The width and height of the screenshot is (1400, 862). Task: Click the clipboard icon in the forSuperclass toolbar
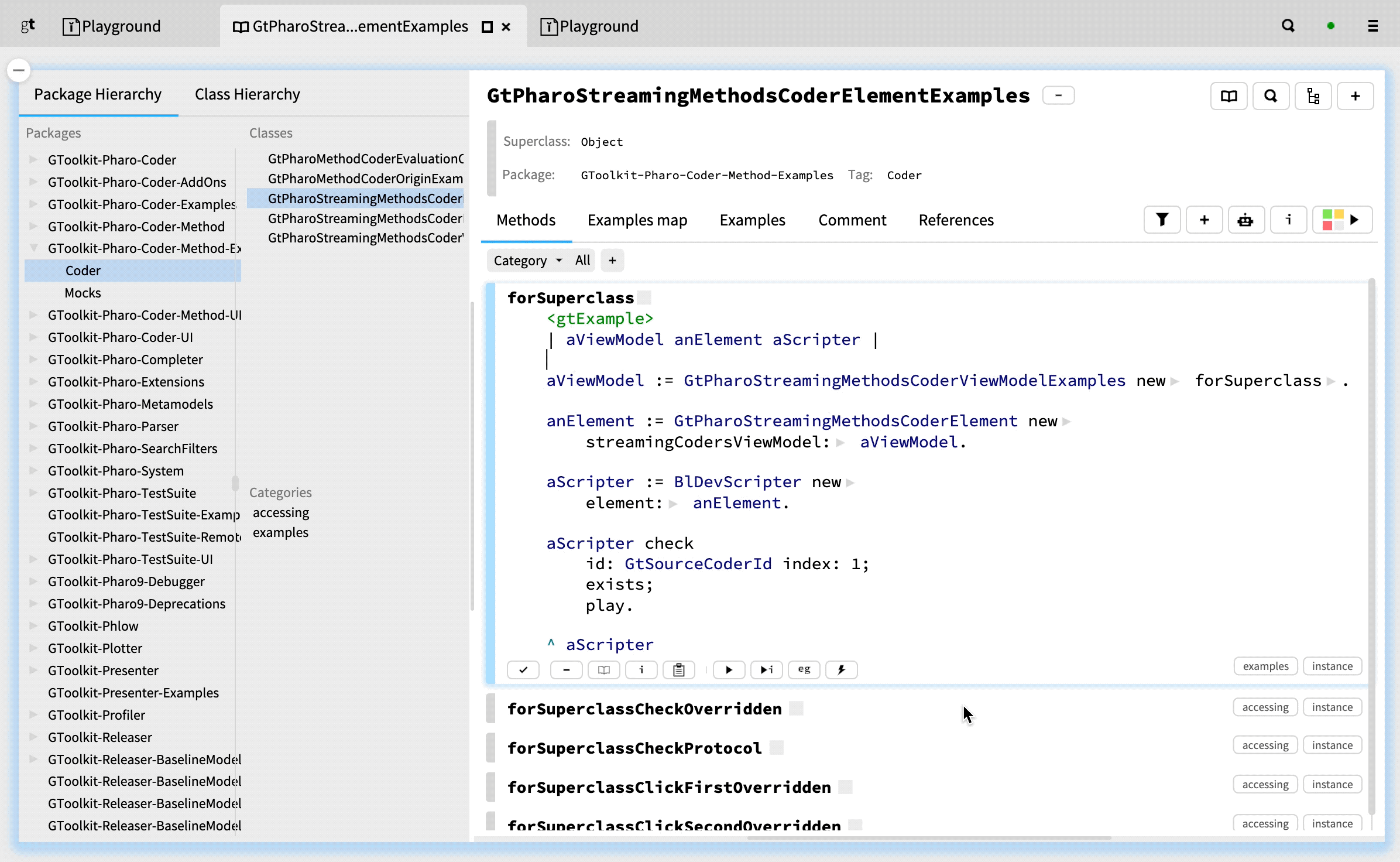(x=678, y=669)
